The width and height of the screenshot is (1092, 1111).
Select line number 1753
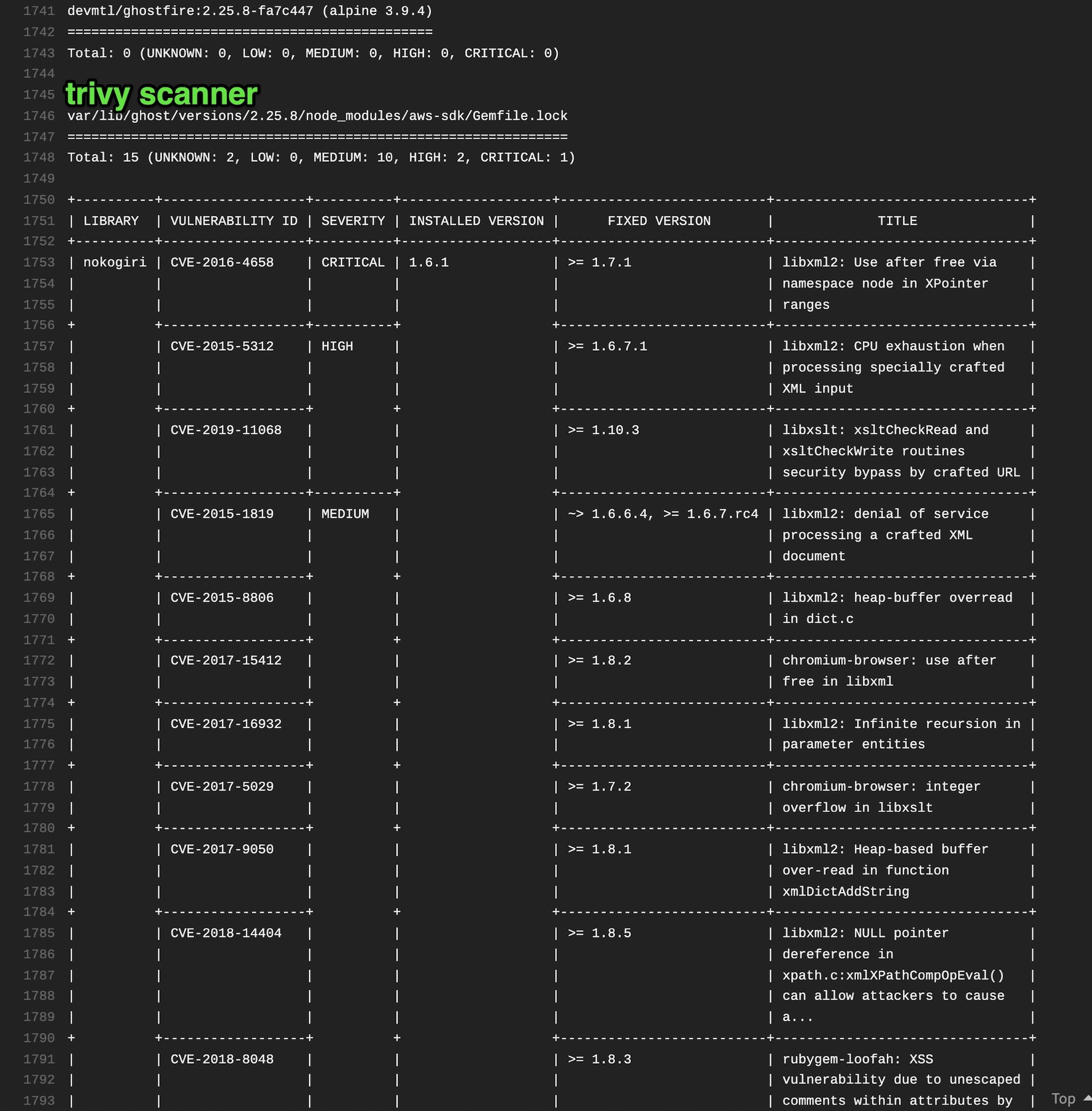coord(39,263)
